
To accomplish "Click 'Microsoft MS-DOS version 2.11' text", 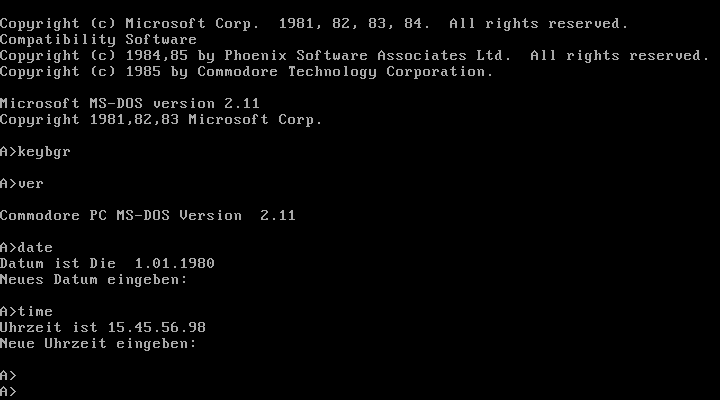I will 130,103.
